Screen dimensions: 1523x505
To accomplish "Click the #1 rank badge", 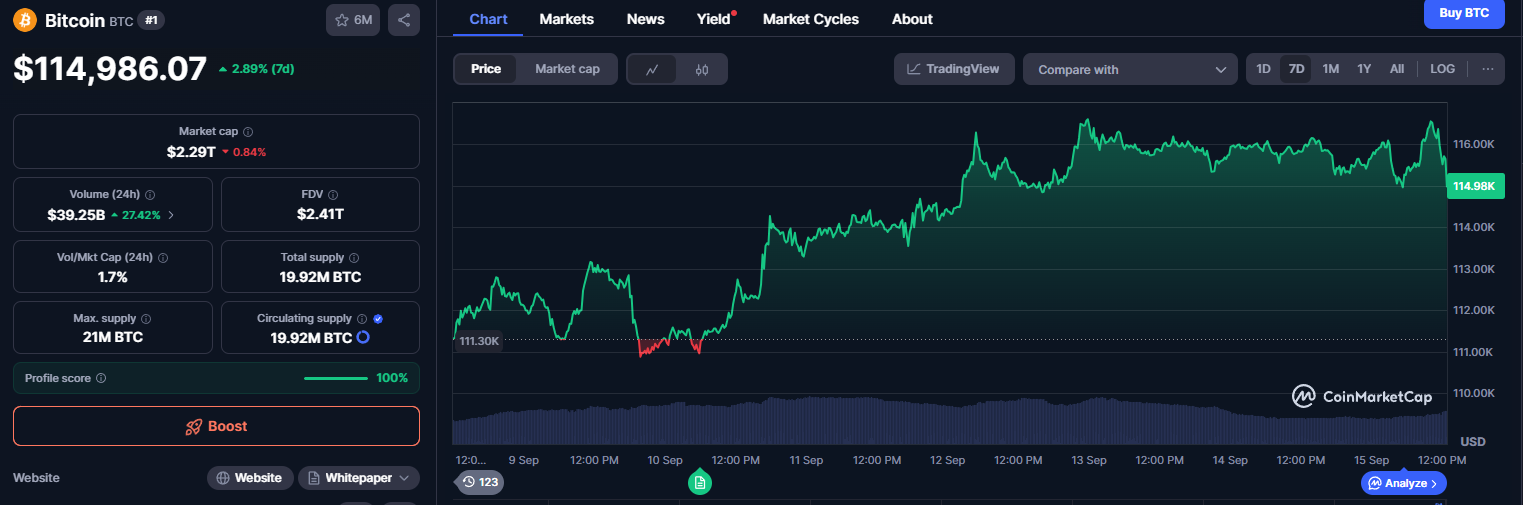I will [x=151, y=20].
